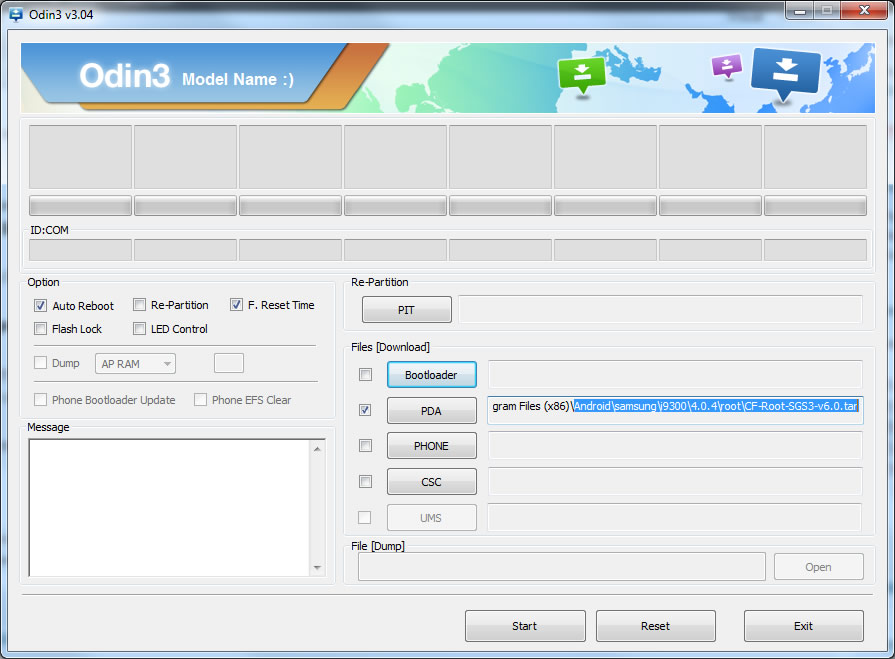
Task: Start the flashing process
Action: [525, 626]
